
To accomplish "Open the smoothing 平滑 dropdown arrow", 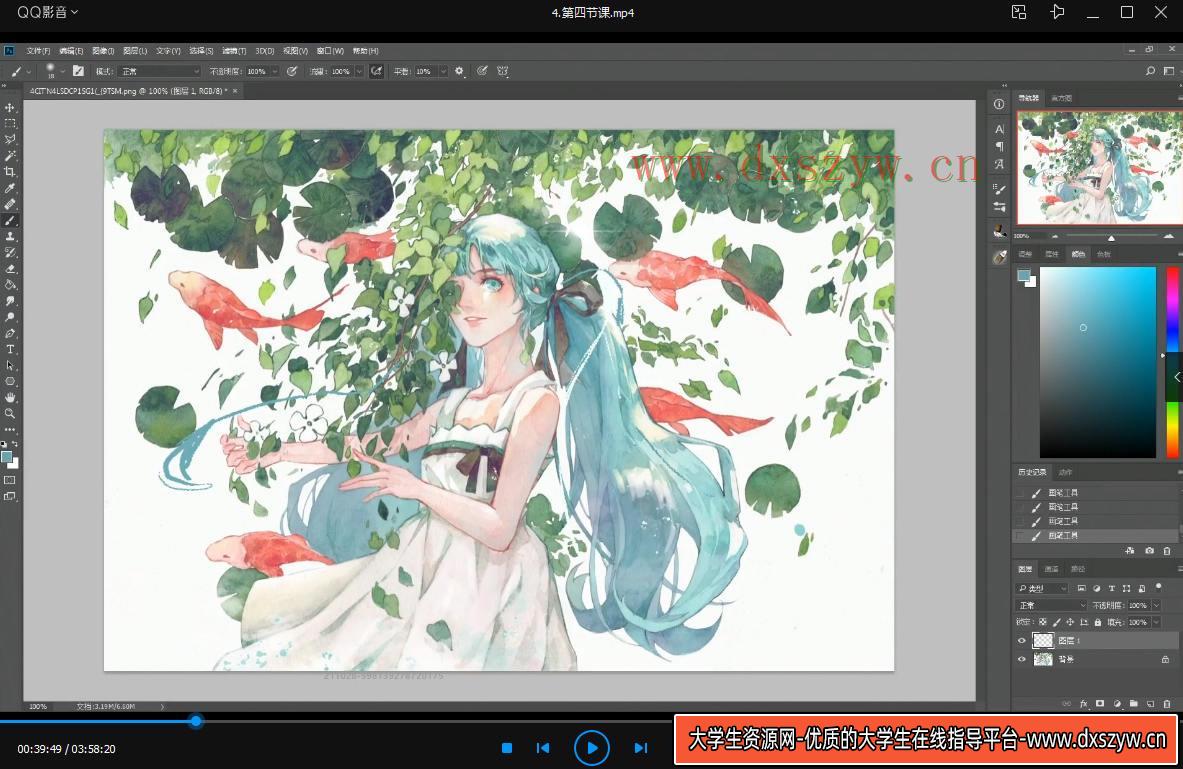I will [443, 71].
